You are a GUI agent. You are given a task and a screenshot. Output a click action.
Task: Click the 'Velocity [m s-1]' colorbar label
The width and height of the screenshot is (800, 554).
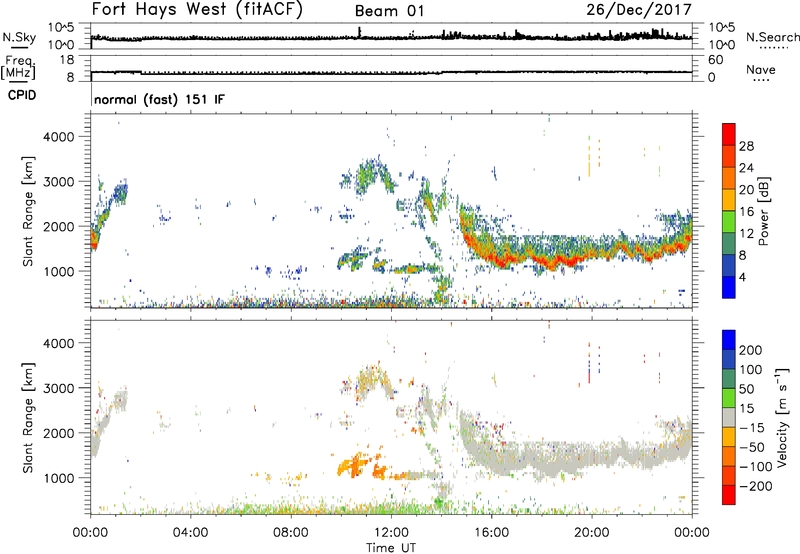(782, 417)
